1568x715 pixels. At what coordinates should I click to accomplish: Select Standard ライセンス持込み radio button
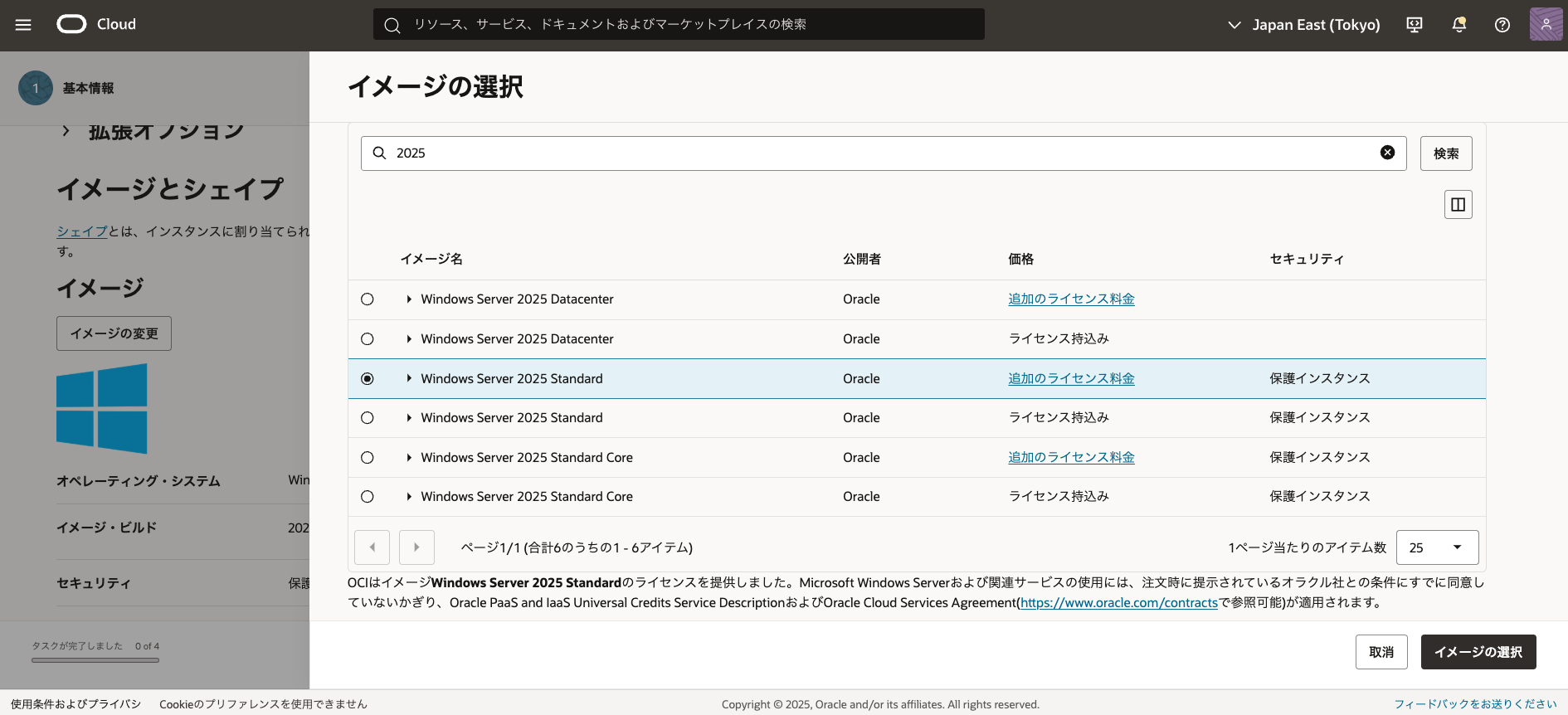(x=368, y=418)
